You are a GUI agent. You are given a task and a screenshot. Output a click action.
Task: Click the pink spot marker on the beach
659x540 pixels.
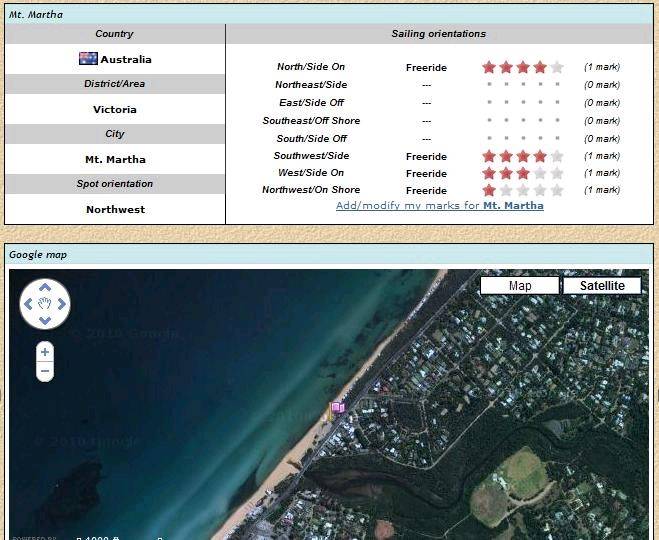[338, 407]
